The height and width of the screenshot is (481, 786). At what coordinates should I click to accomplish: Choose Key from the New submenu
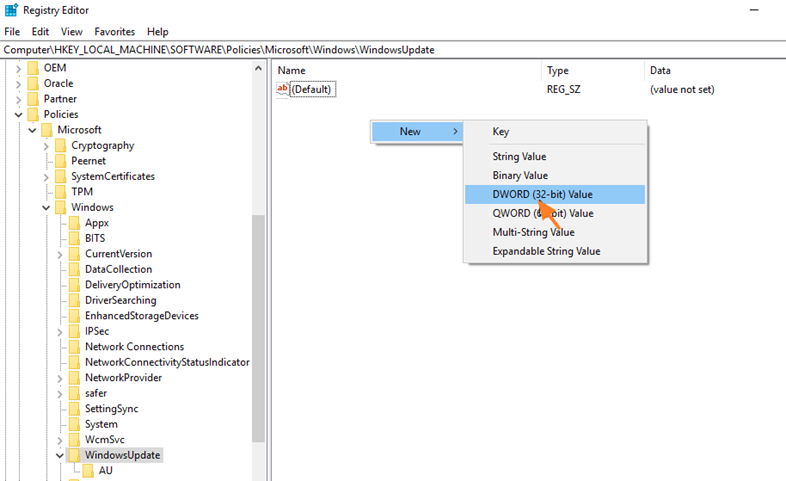point(555,132)
